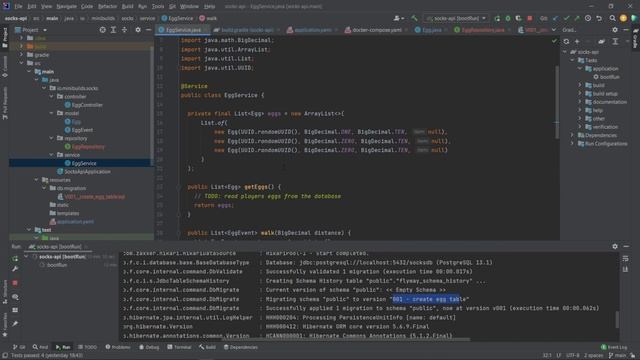Toggle the Project side tool window button
This screenshot has height=360, width=640.
click(4, 38)
